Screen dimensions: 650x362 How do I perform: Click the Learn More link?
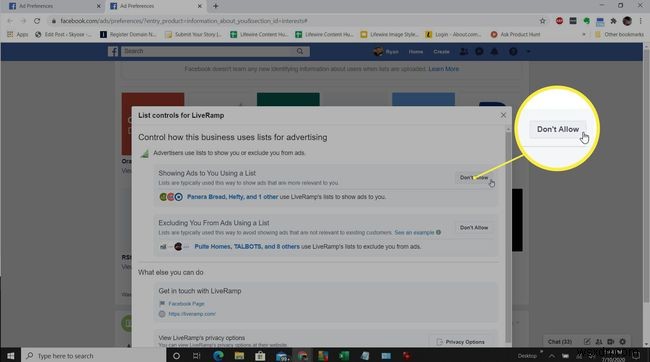tap(444, 69)
